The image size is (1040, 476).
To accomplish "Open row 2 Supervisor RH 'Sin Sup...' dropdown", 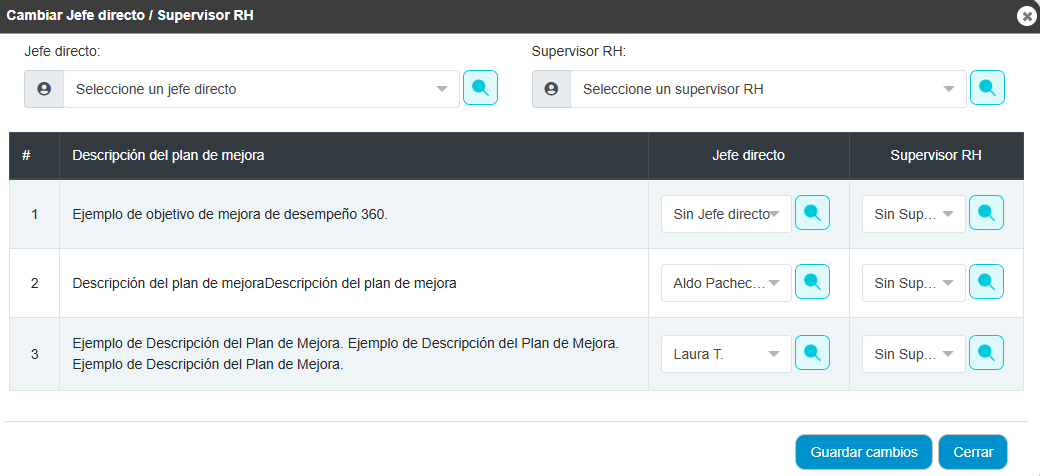I will [x=913, y=283].
